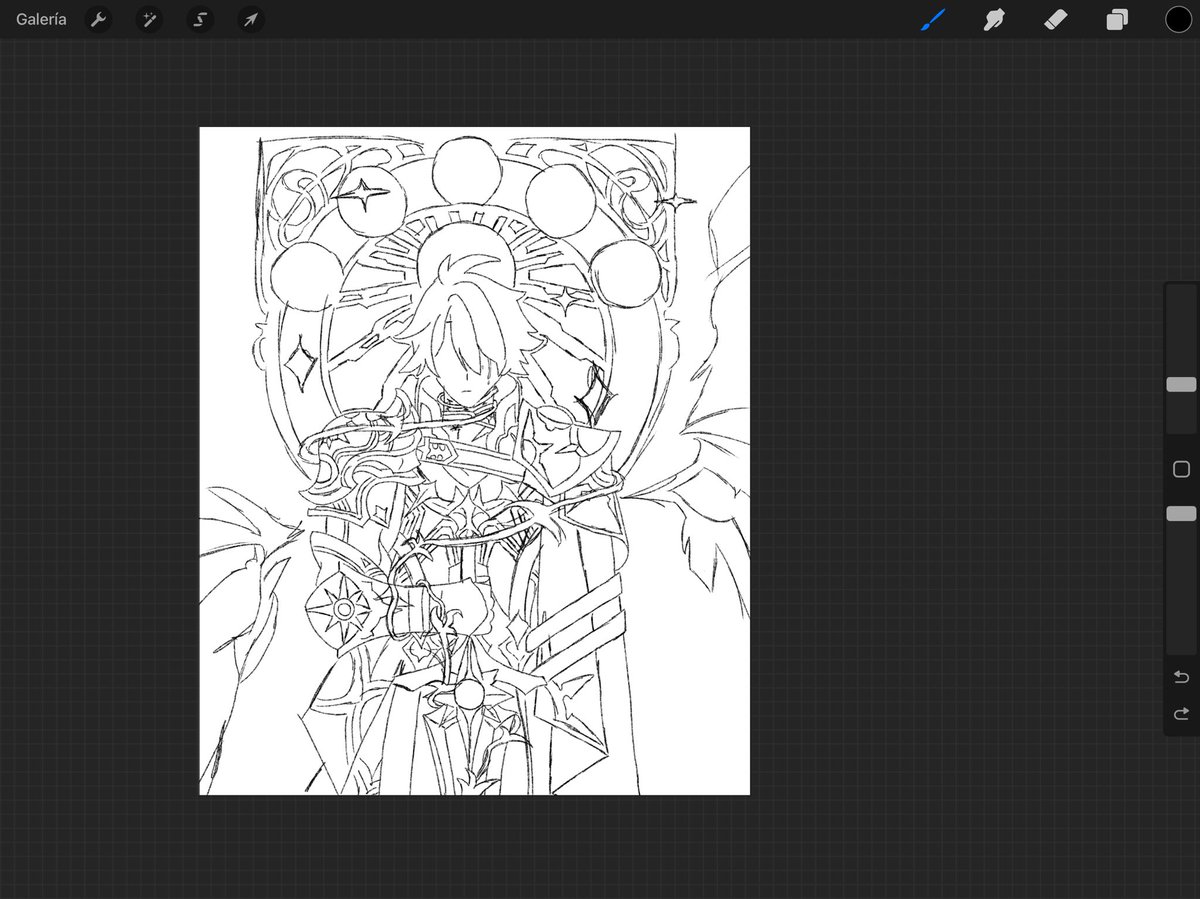
Task: Tap the undo arrow on the sidebar
Action: pos(1180,676)
